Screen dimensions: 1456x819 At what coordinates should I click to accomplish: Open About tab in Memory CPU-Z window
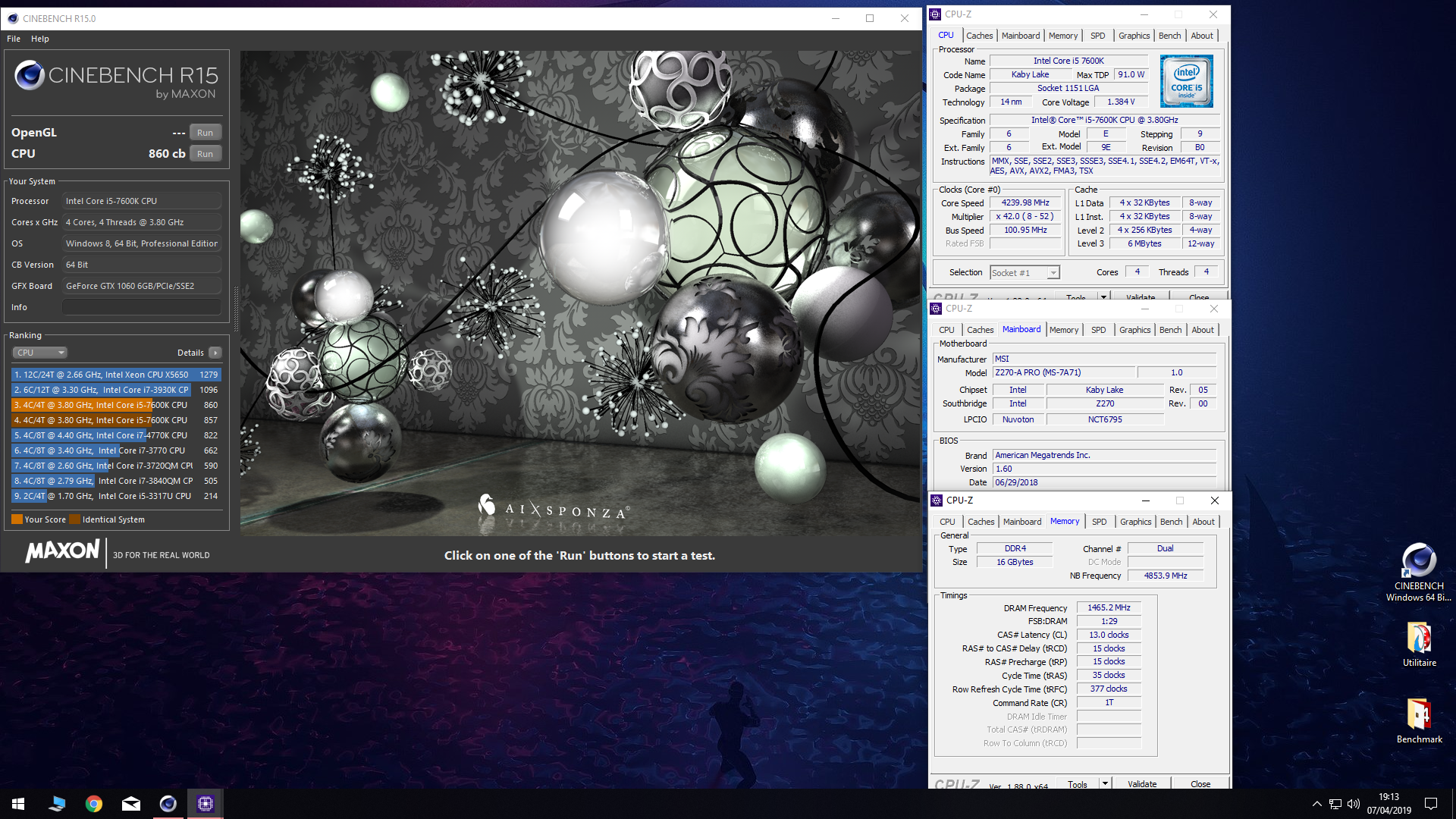(1203, 522)
